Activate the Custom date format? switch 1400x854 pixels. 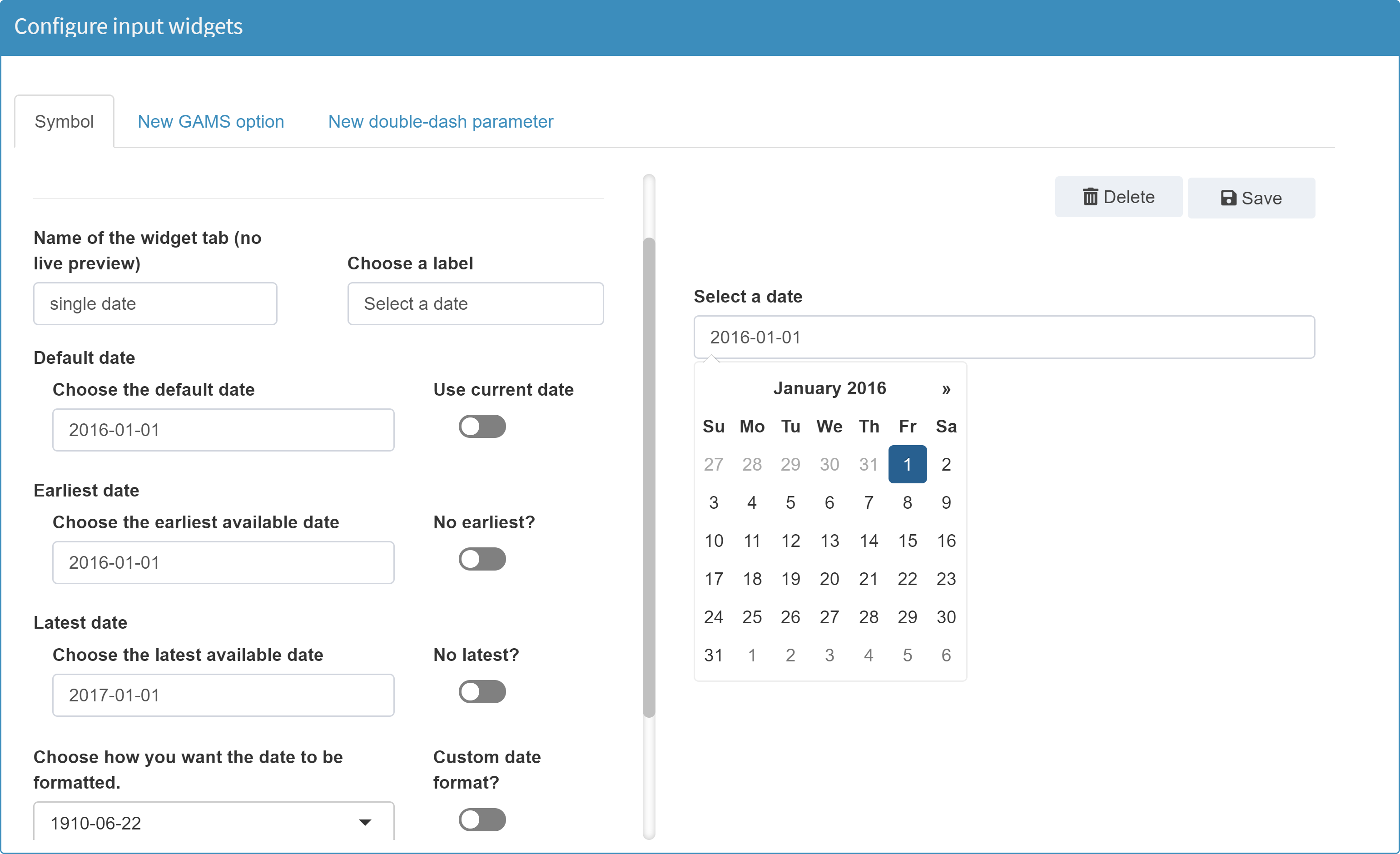[x=482, y=820]
